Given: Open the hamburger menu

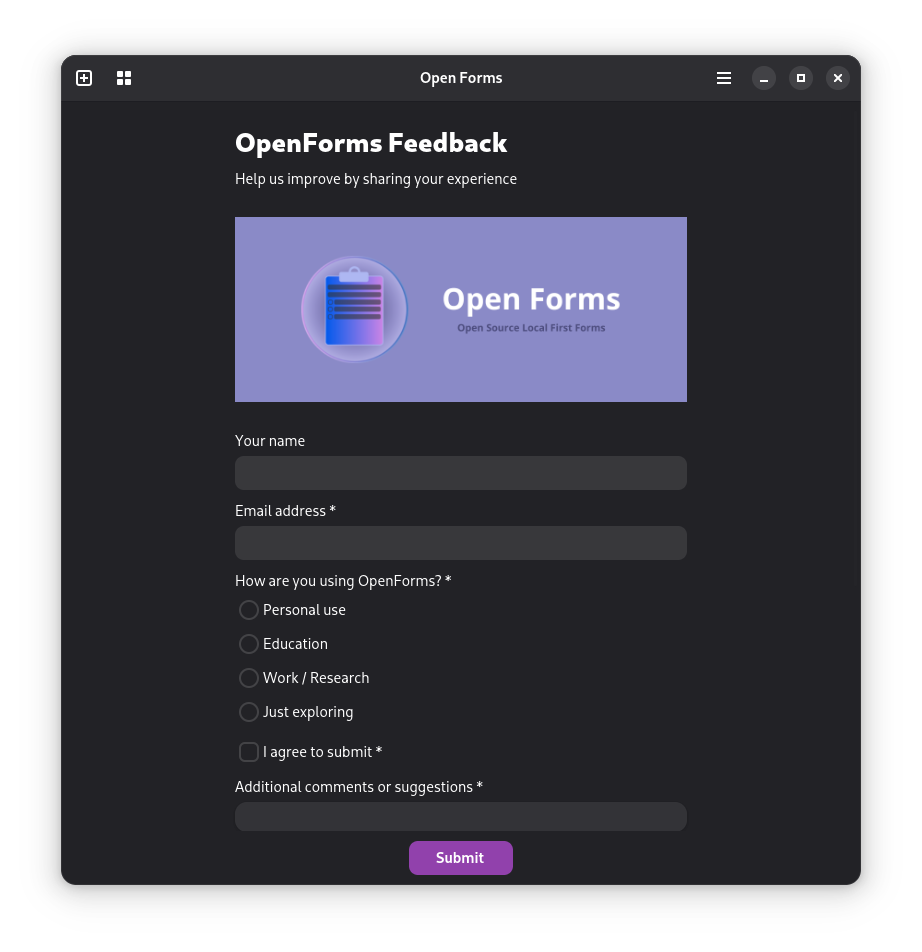Looking at the screenshot, I should click(x=723, y=77).
